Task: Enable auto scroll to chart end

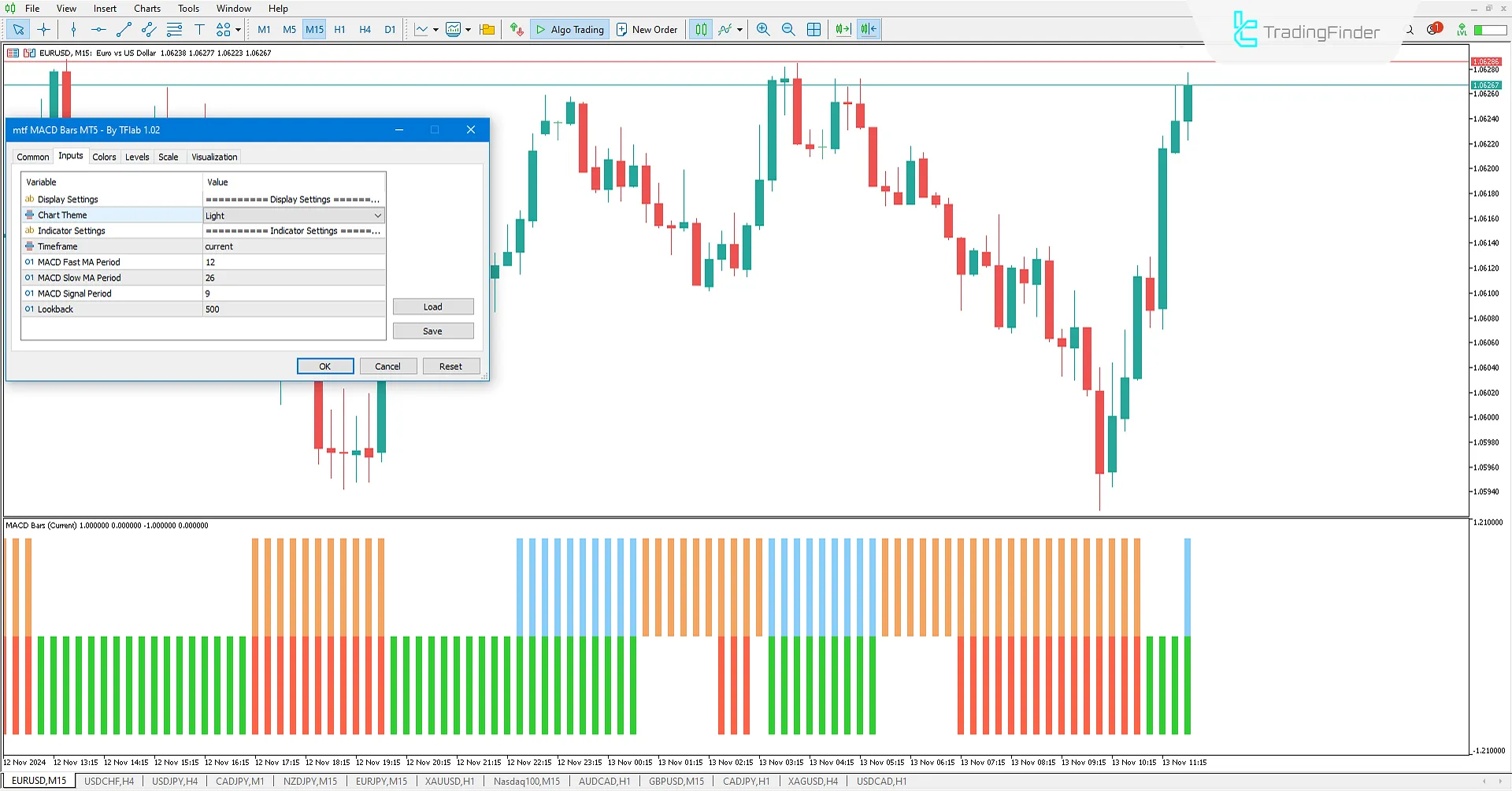Action: (843, 29)
